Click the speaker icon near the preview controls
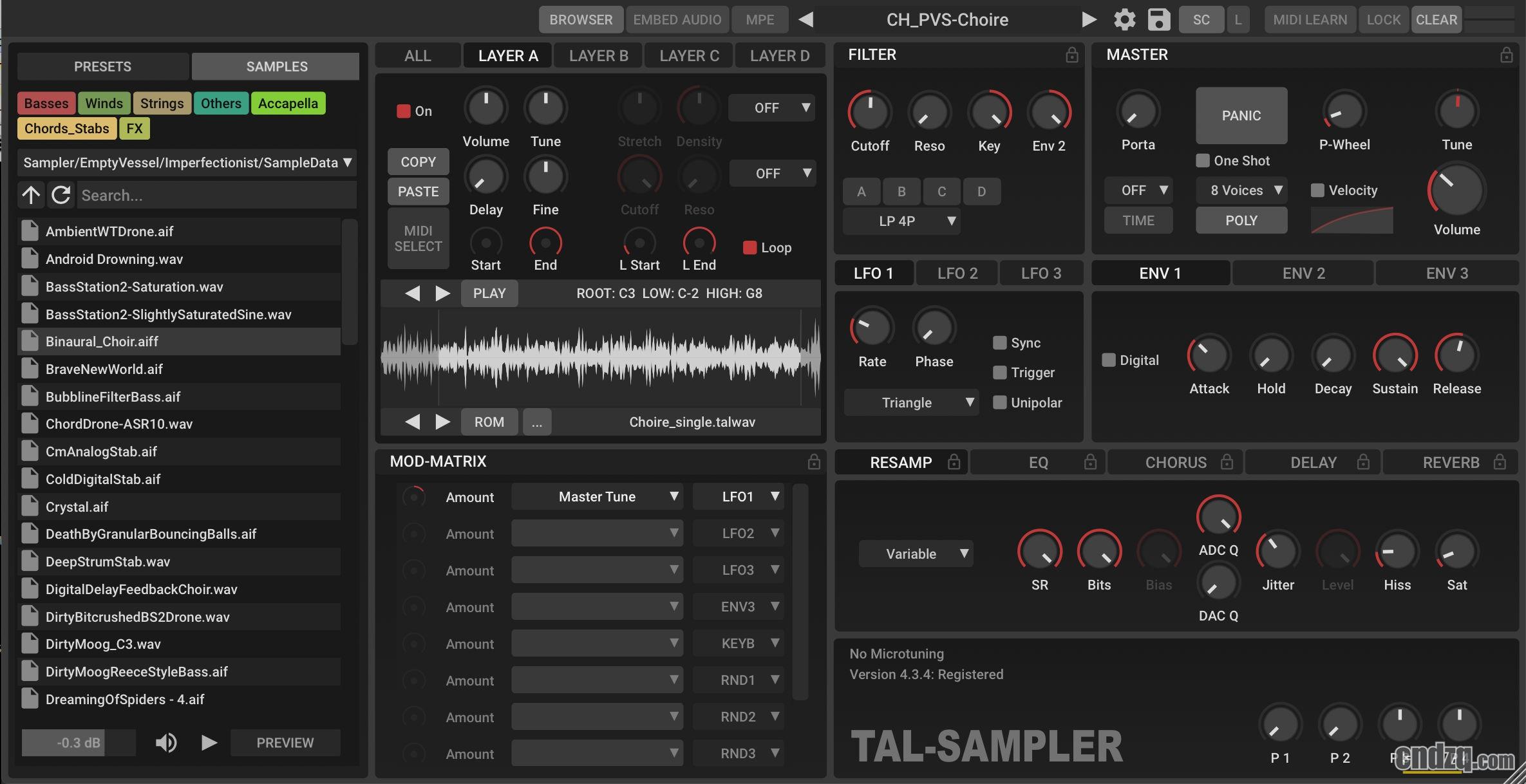 [x=165, y=742]
